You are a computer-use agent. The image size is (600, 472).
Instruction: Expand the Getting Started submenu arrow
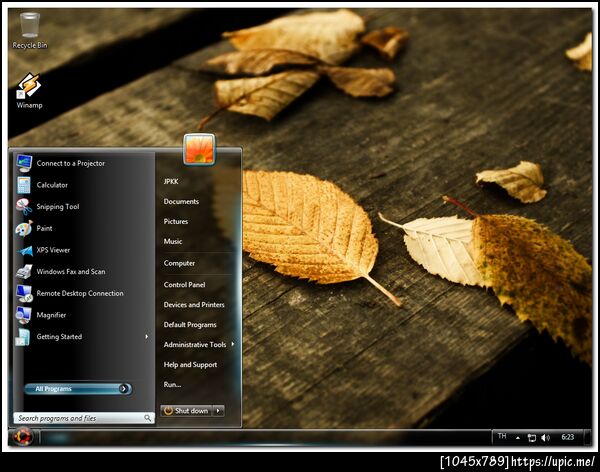147,336
